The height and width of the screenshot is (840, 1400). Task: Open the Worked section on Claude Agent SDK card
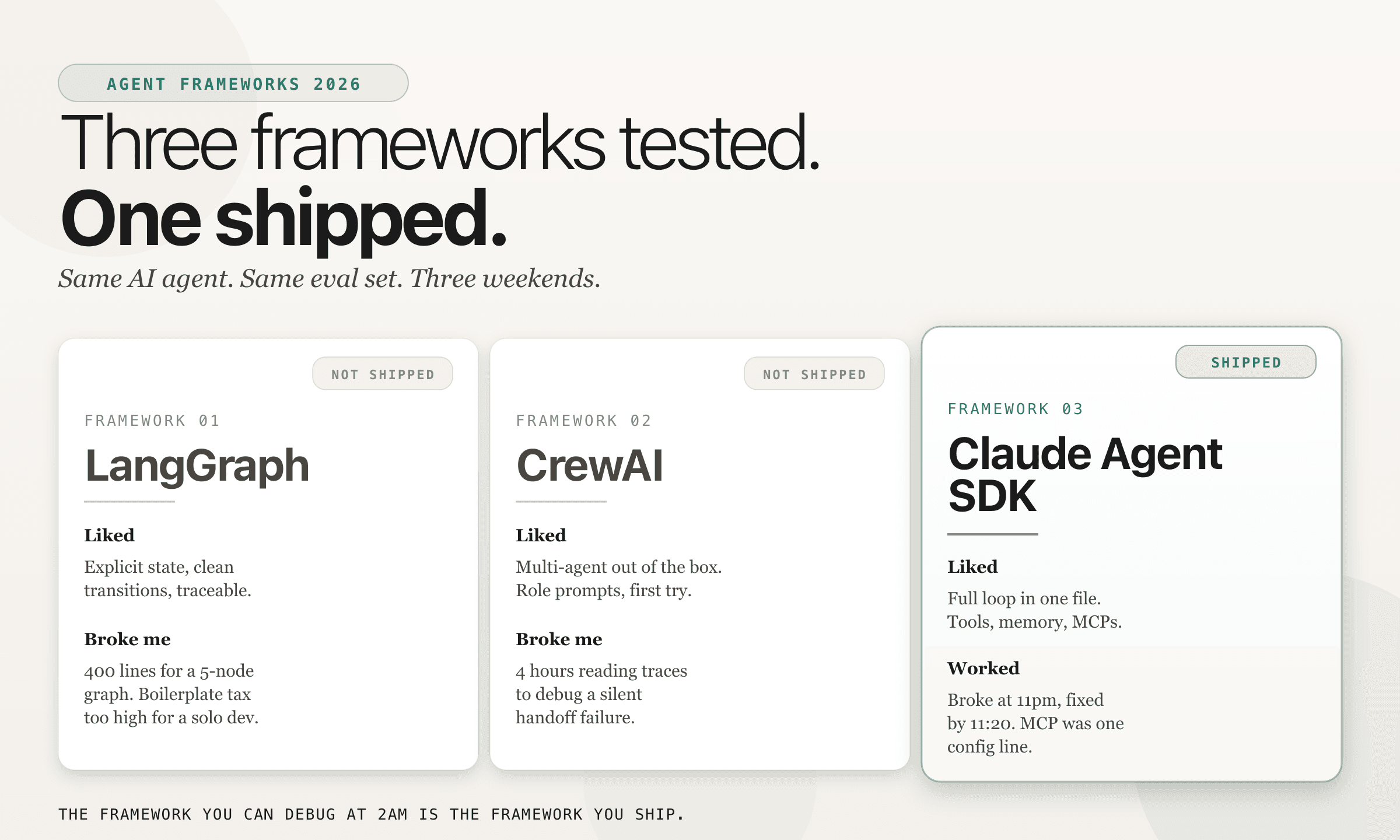982,668
